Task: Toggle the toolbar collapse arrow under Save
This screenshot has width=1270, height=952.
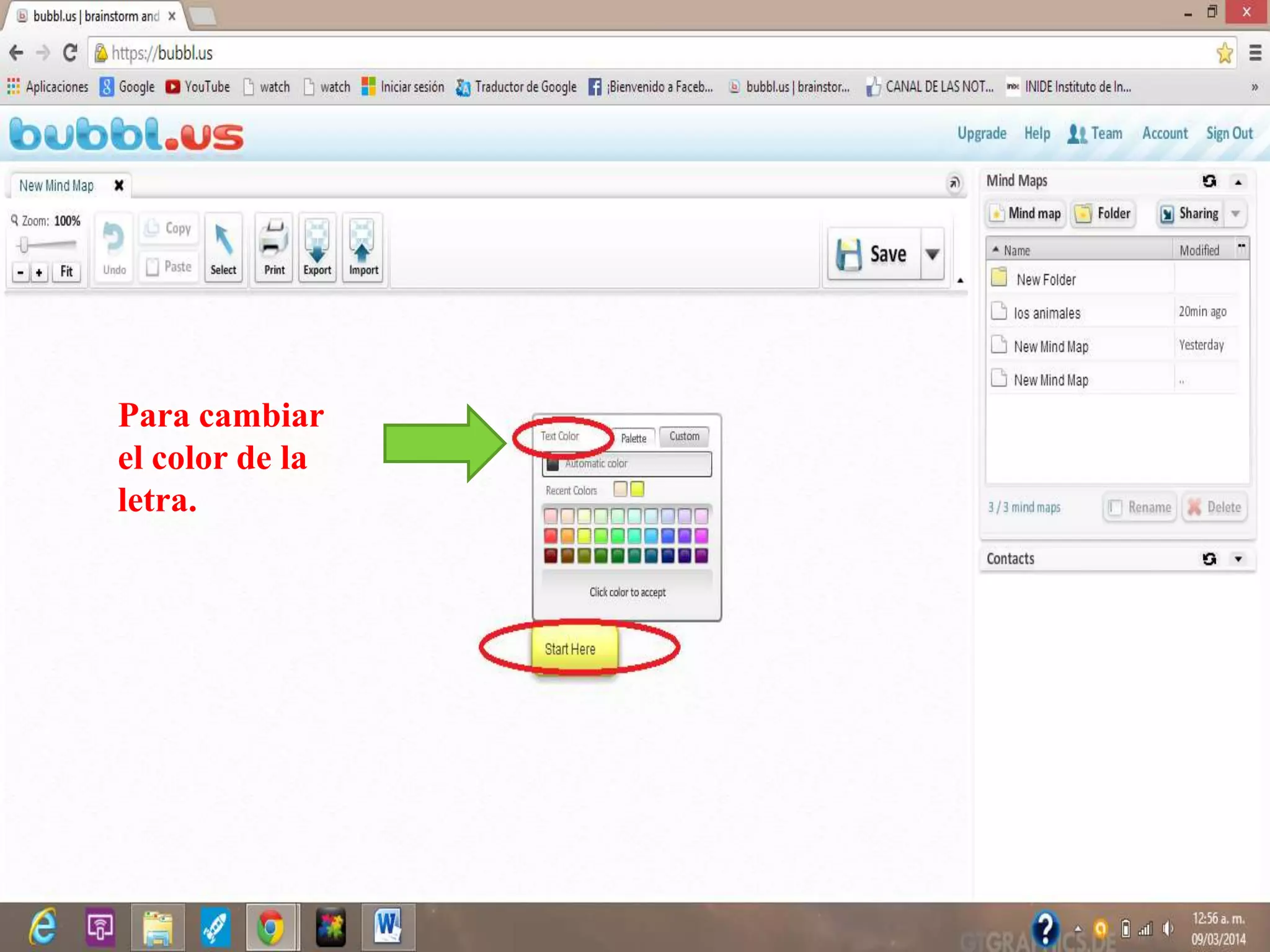Action: [x=960, y=281]
